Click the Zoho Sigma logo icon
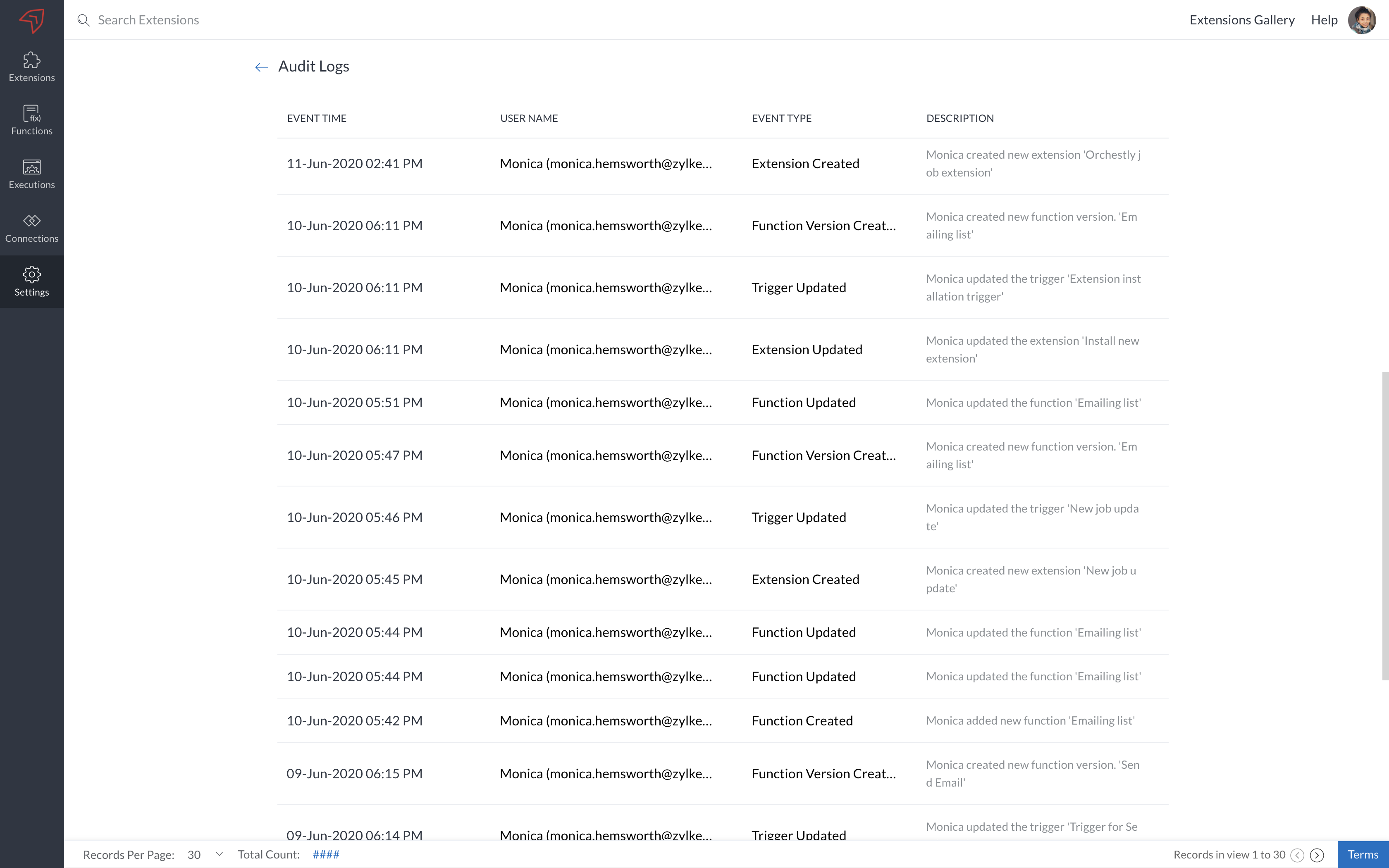Viewport: 1389px width, 868px height. (x=31, y=20)
